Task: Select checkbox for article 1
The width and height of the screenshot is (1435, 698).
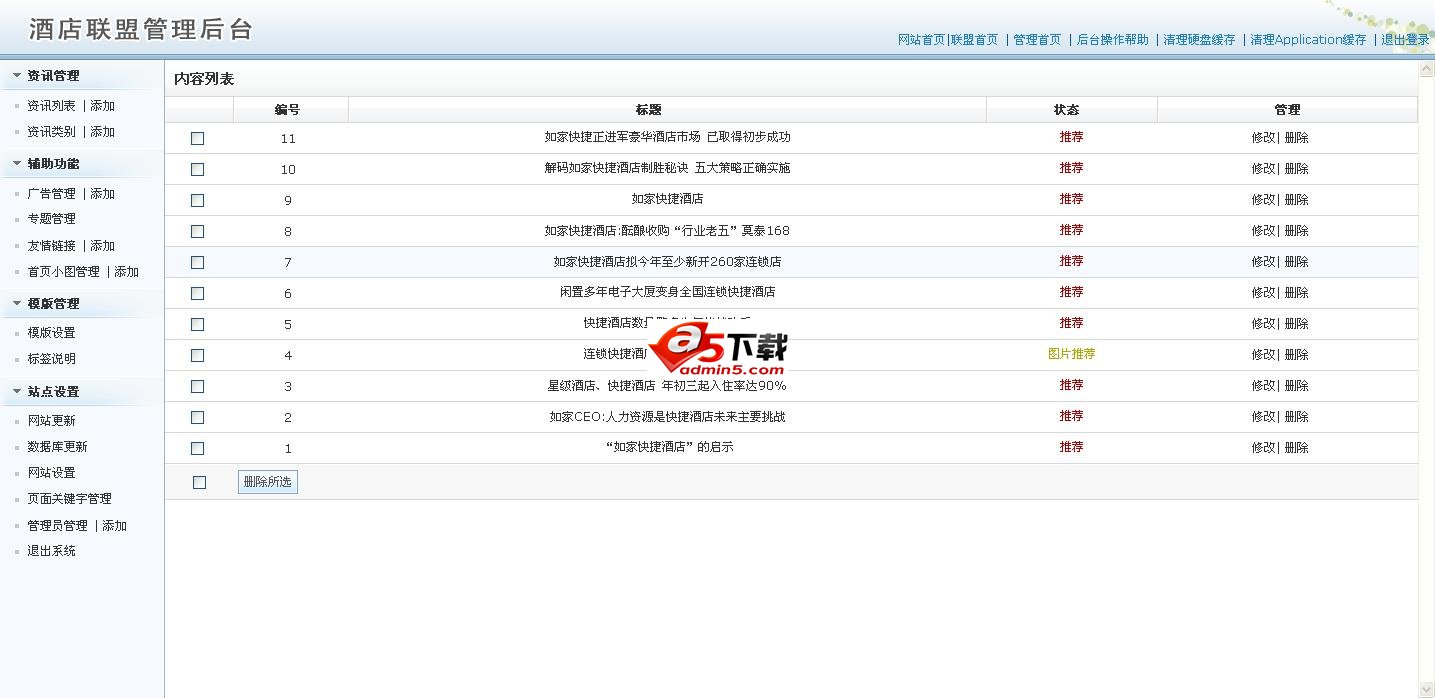Action: (197, 448)
